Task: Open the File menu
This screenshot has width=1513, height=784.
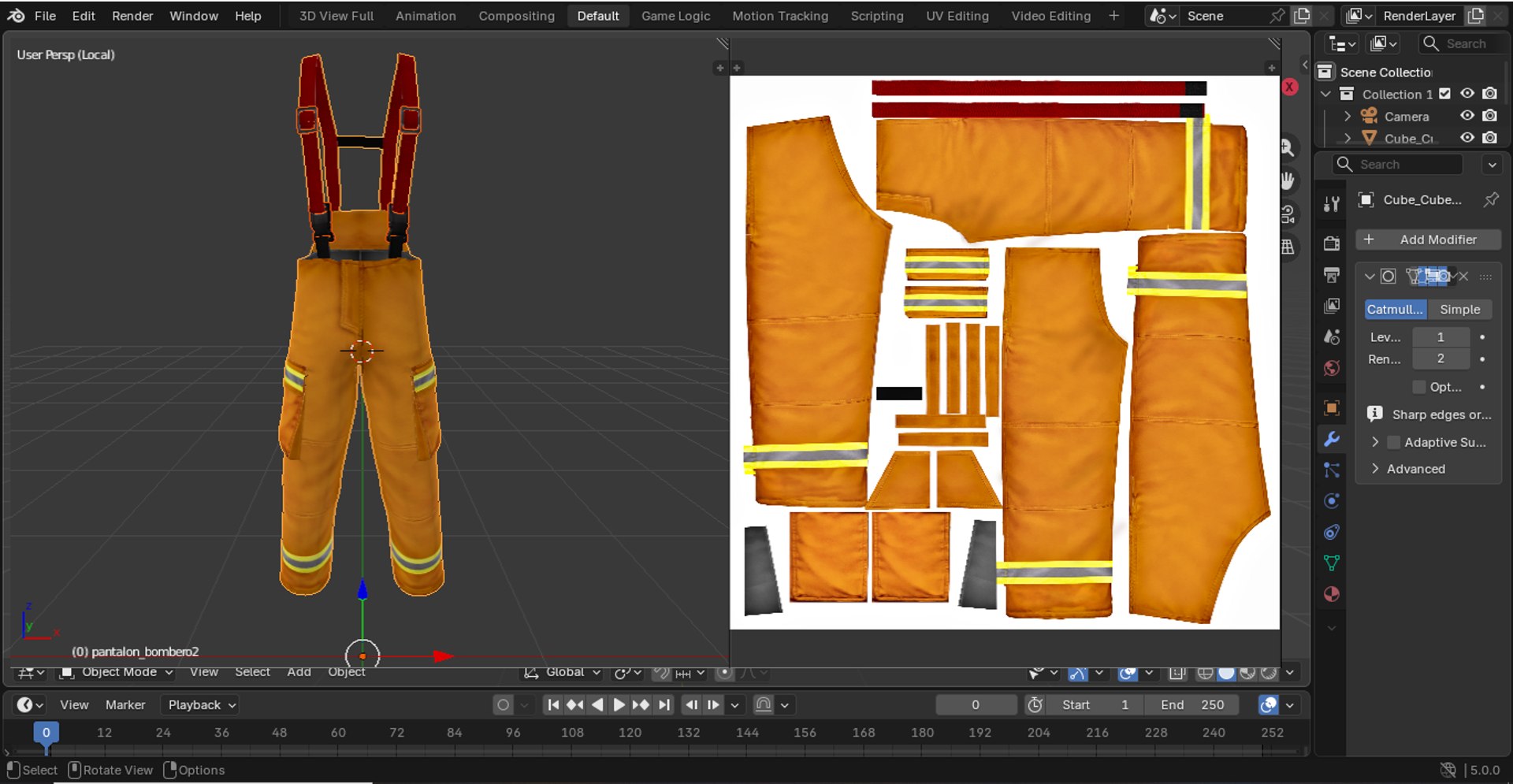Action: pyautogui.click(x=45, y=16)
